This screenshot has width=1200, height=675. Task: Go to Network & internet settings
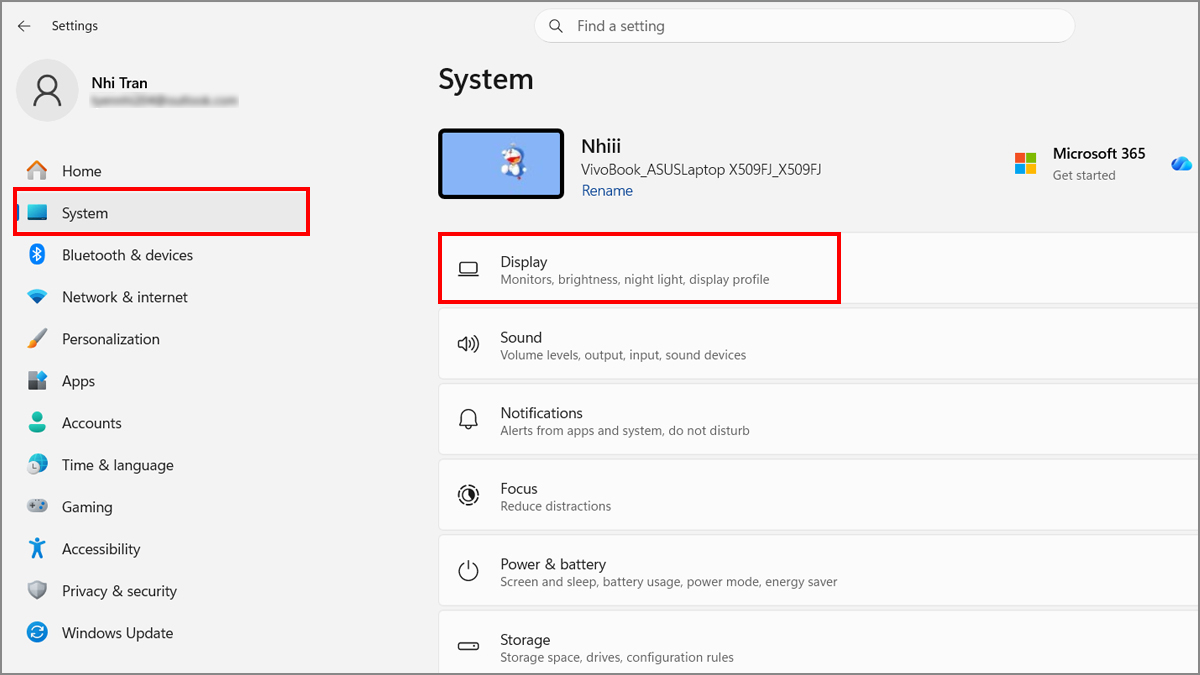(x=162, y=297)
